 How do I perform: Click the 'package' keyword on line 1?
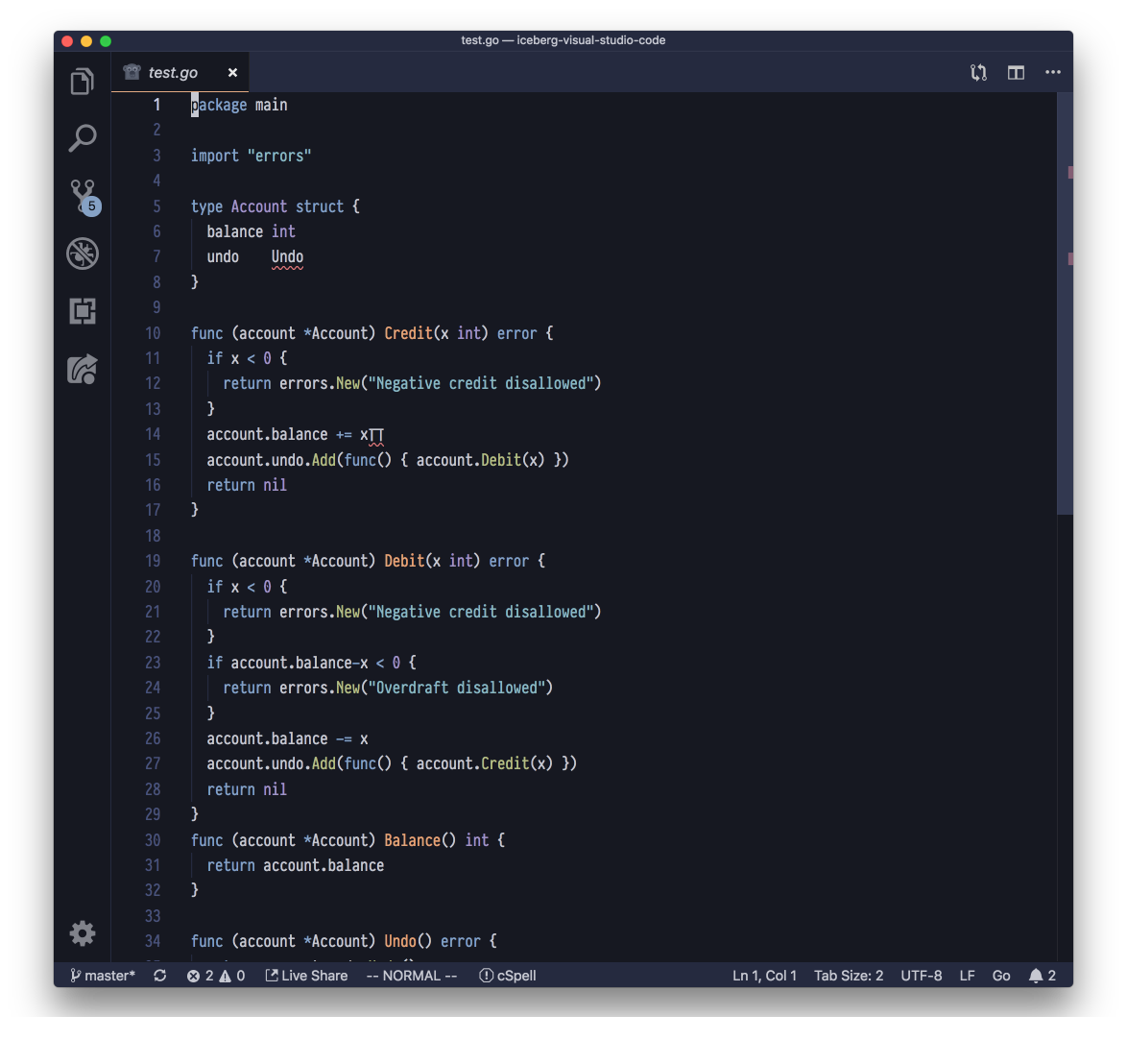(x=219, y=105)
